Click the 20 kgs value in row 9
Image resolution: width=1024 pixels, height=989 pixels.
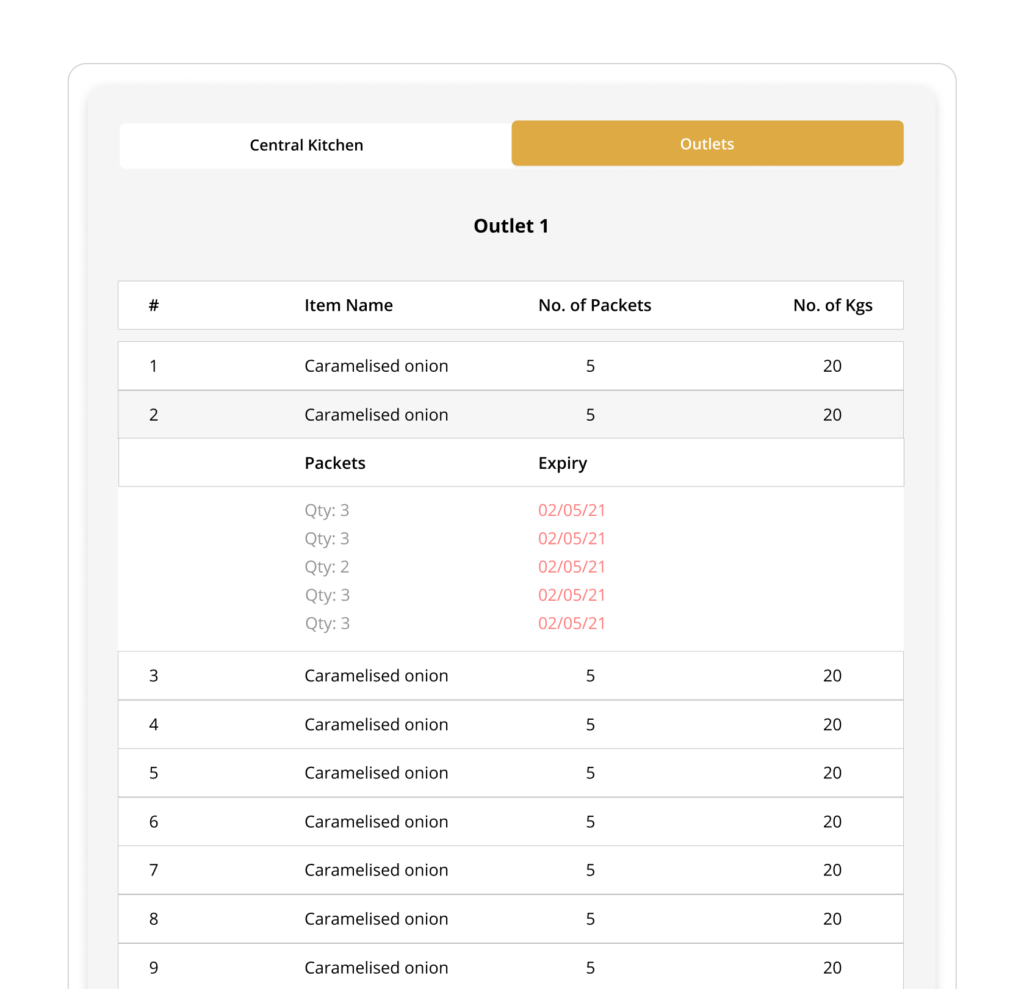832,967
